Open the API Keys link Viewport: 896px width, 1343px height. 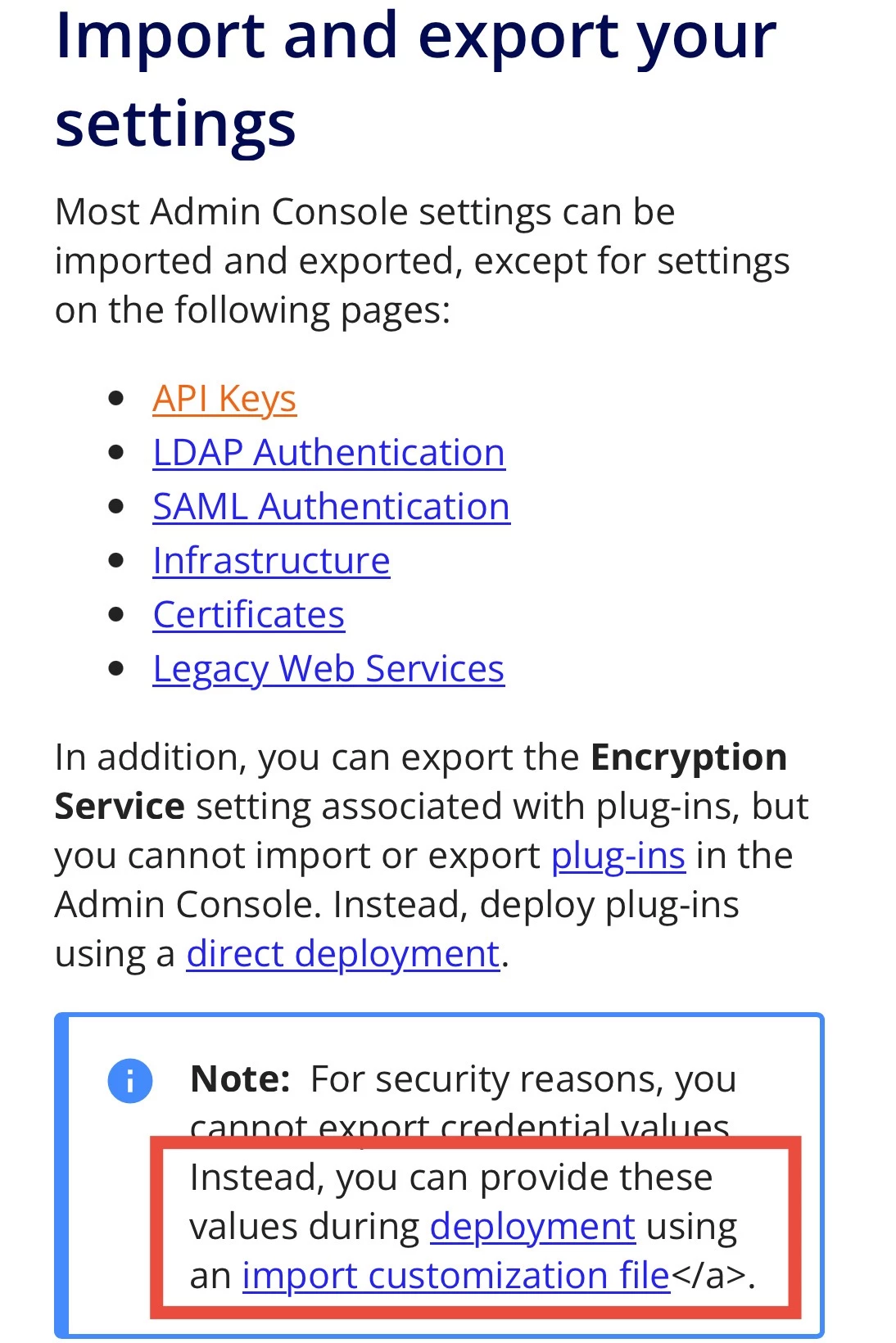[224, 399]
